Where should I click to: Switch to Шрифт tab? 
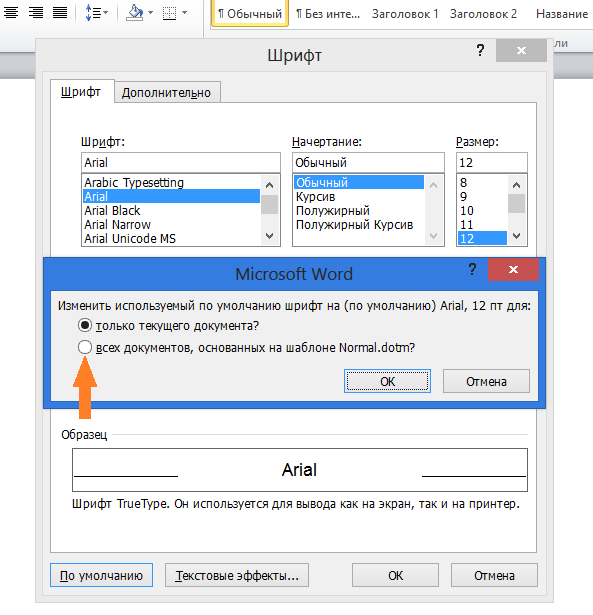[x=81, y=92]
